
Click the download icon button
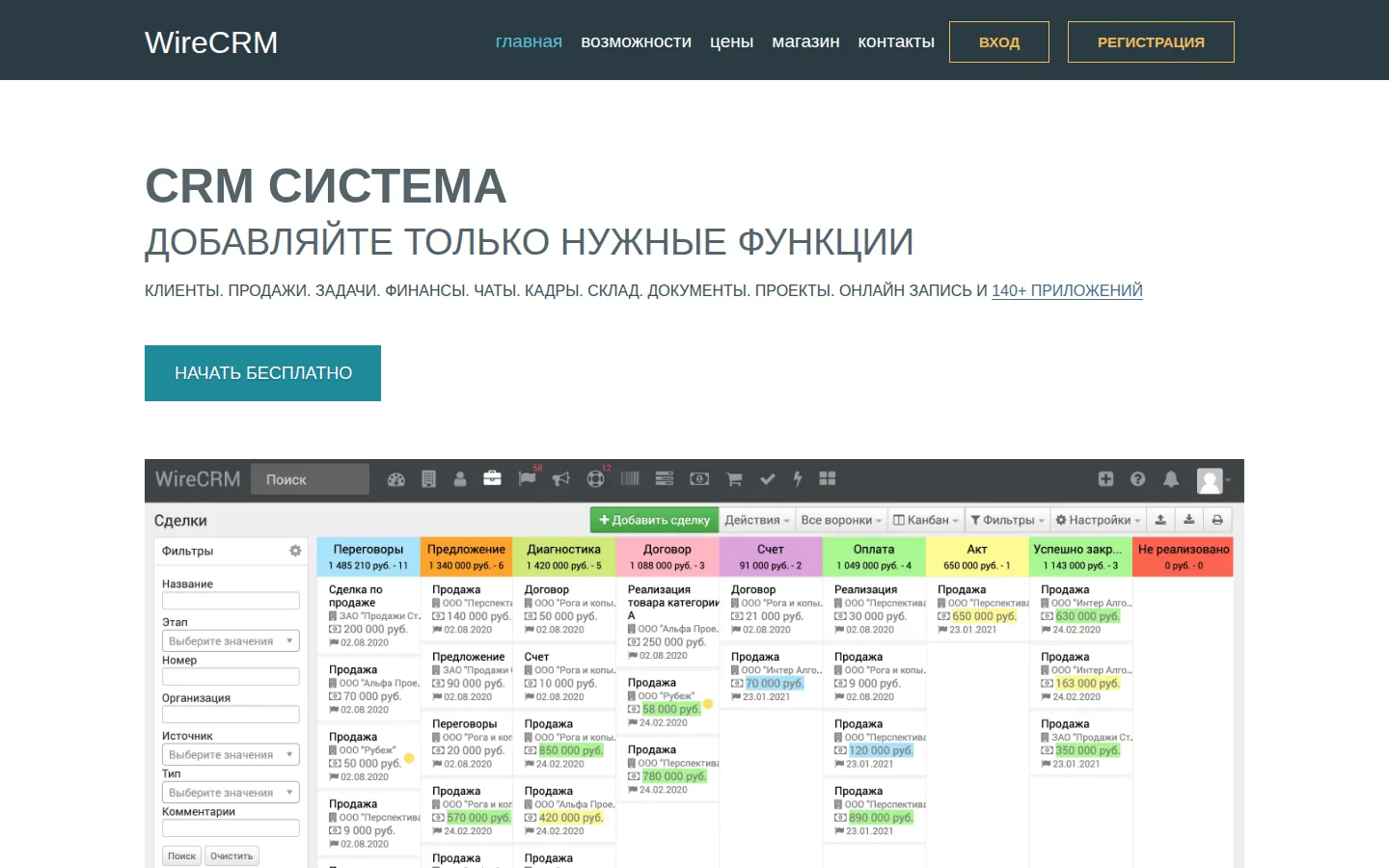[x=1189, y=520]
